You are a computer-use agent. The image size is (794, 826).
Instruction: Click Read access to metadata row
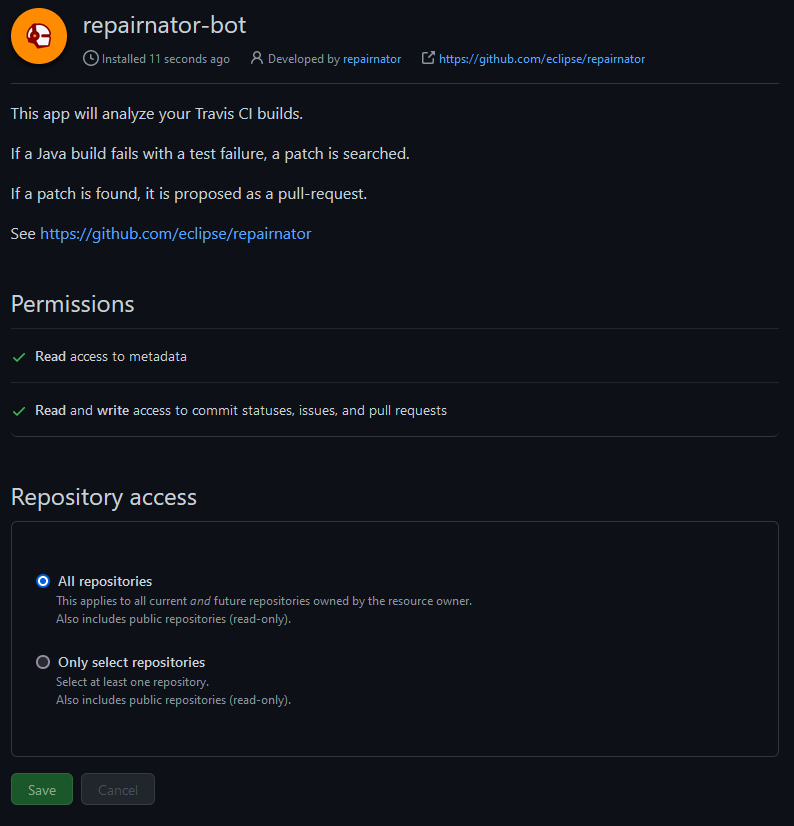pyautogui.click(x=395, y=356)
